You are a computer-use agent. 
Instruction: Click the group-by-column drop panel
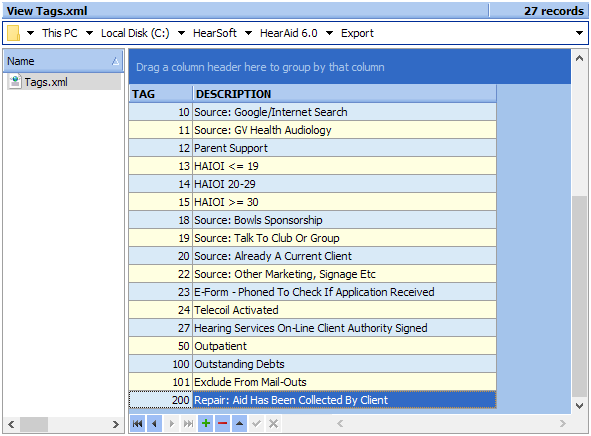(350, 67)
